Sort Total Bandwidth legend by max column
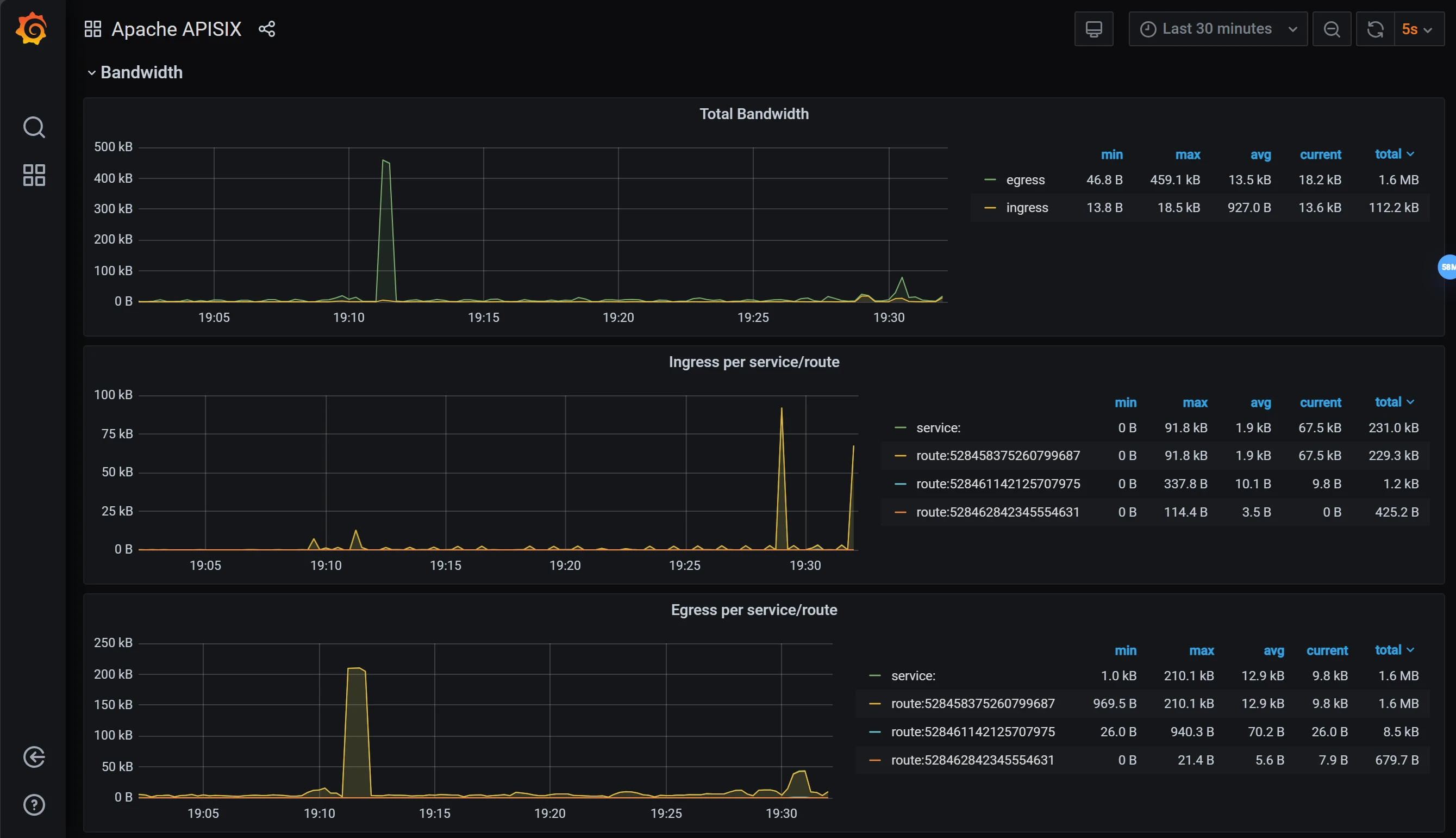 1188,155
